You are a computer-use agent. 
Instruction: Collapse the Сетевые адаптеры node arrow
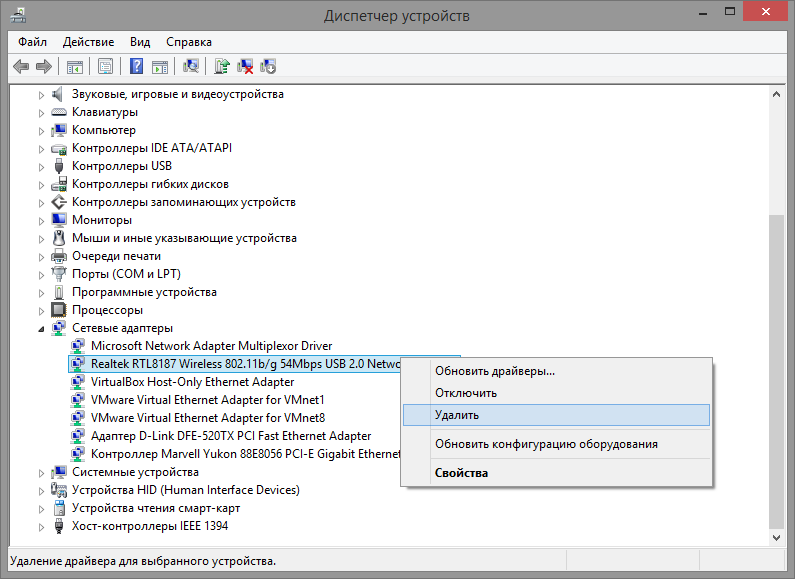41,329
